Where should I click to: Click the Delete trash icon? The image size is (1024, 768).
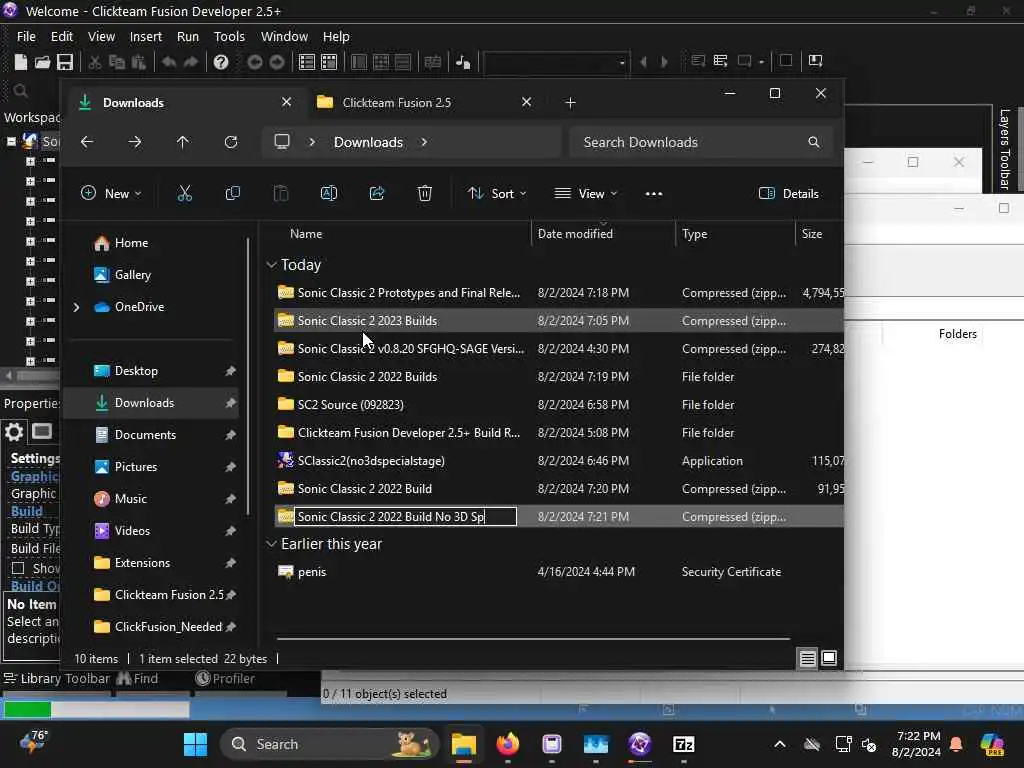pyautogui.click(x=424, y=193)
